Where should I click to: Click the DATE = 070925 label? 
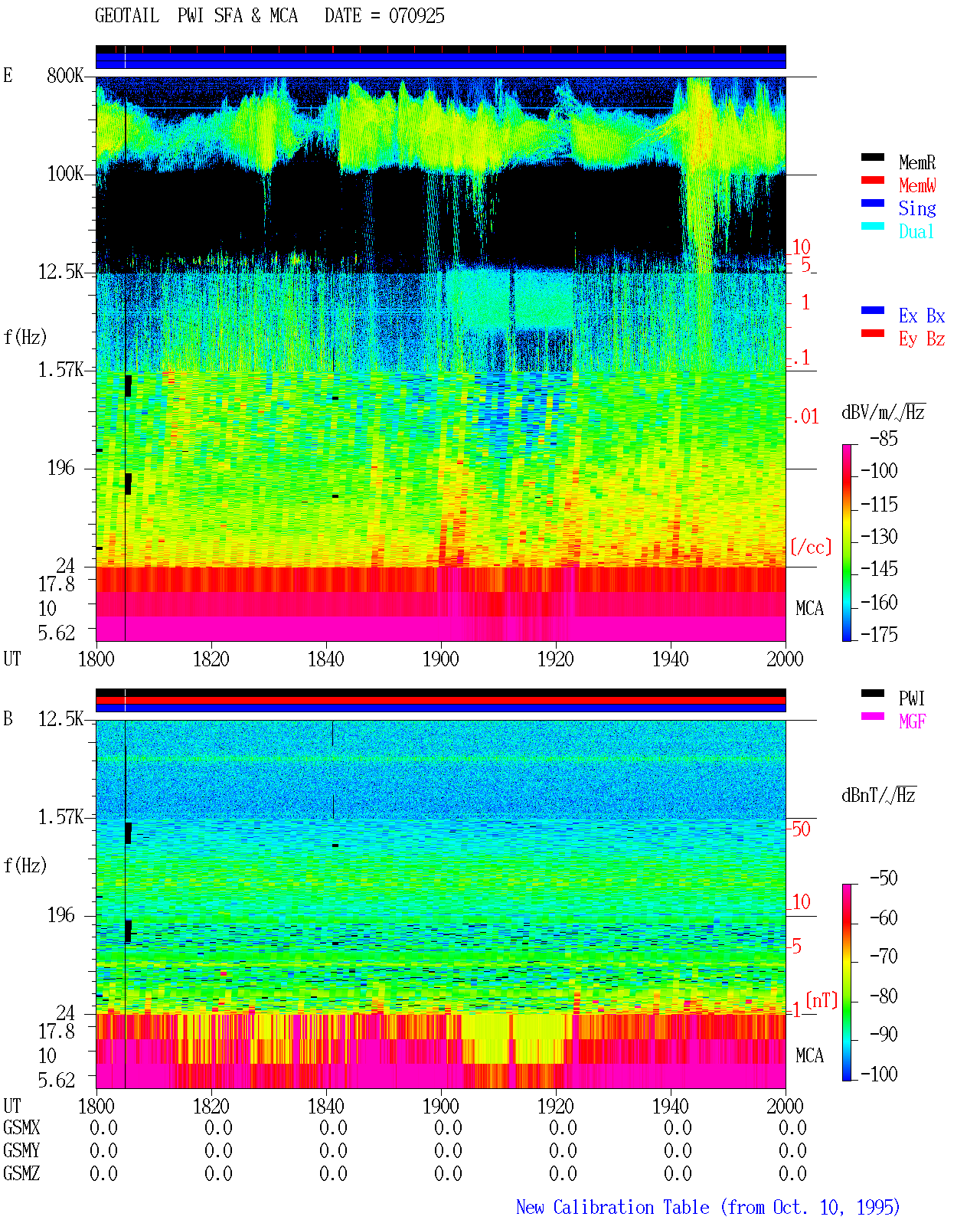pos(384,15)
